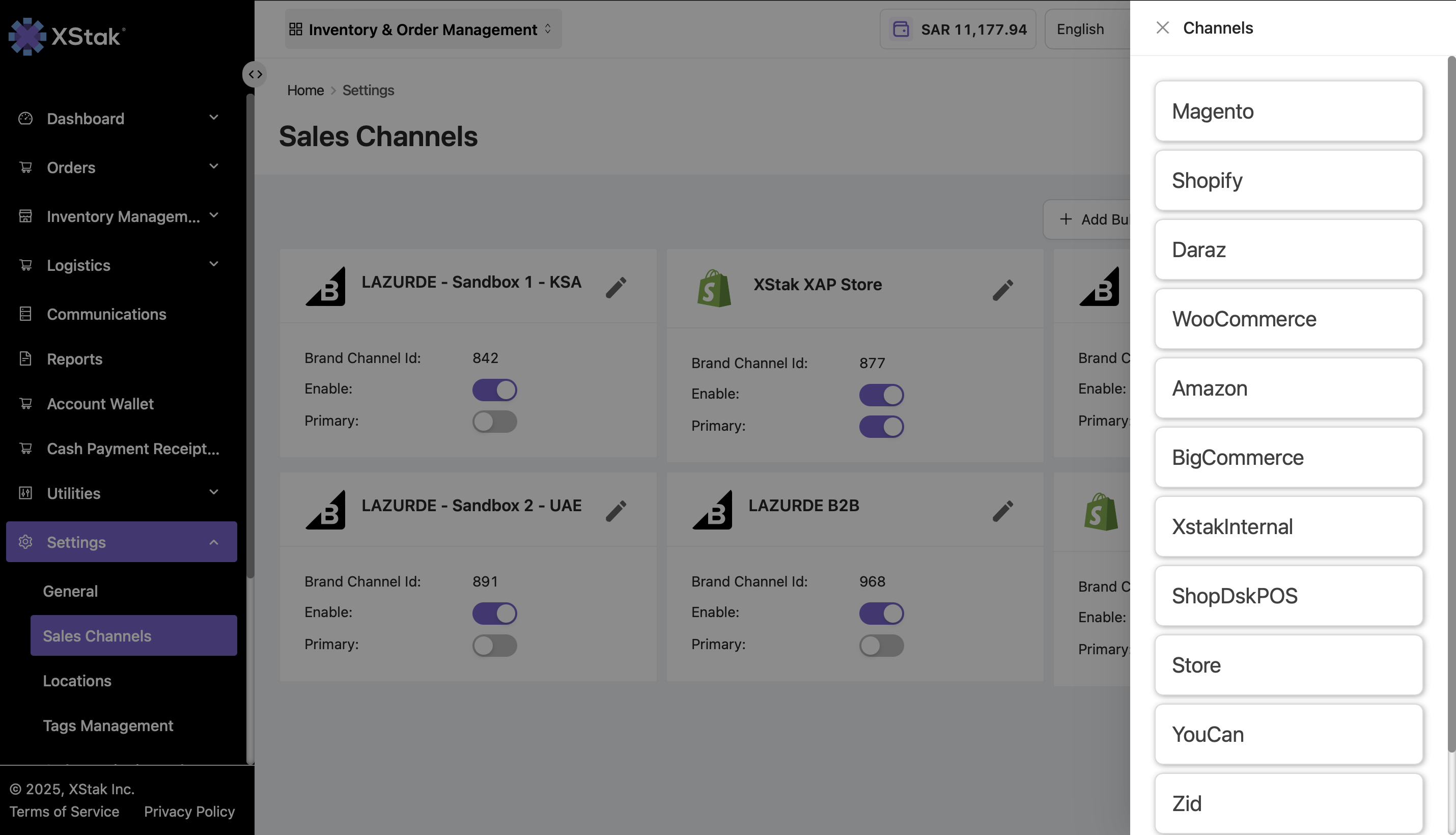Image resolution: width=1456 pixels, height=835 pixels.
Task: Edit LAZURDE - Sandbox 2 - UAE channel
Action: (616, 511)
